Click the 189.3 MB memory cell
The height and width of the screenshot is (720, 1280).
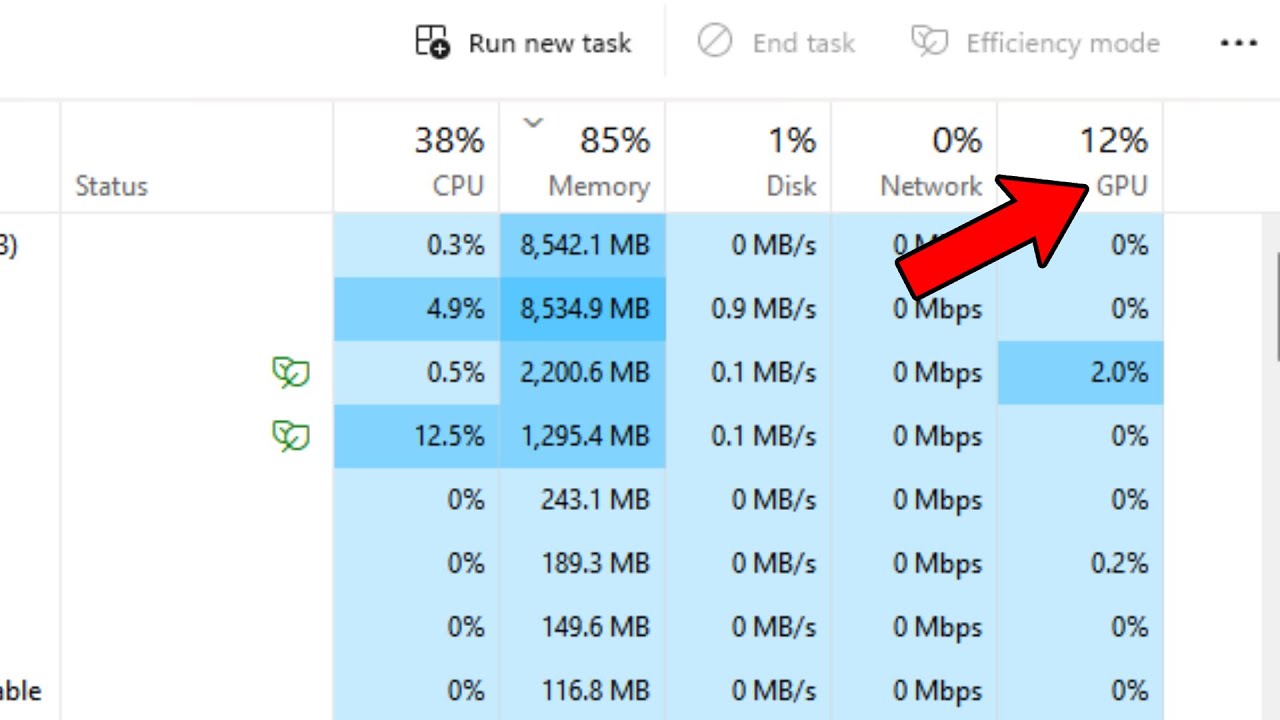click(x=582, y=563)
